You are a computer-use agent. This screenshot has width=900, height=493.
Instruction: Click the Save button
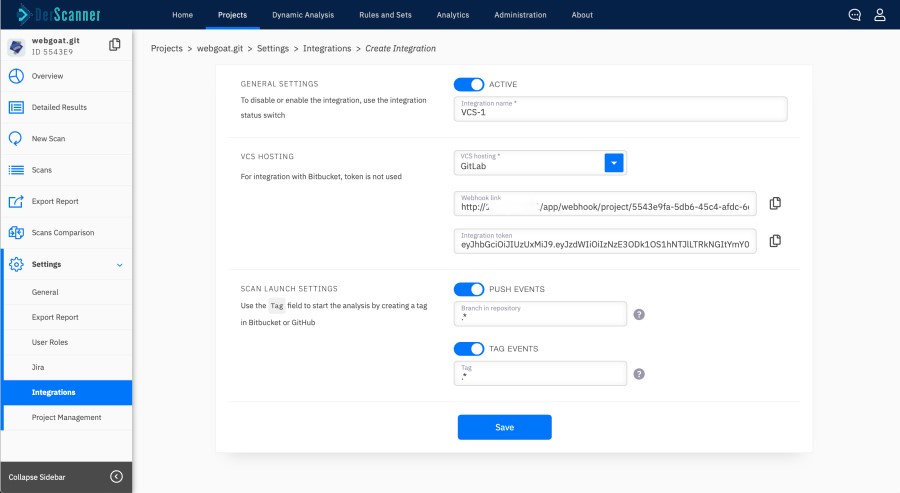point(505,427)
